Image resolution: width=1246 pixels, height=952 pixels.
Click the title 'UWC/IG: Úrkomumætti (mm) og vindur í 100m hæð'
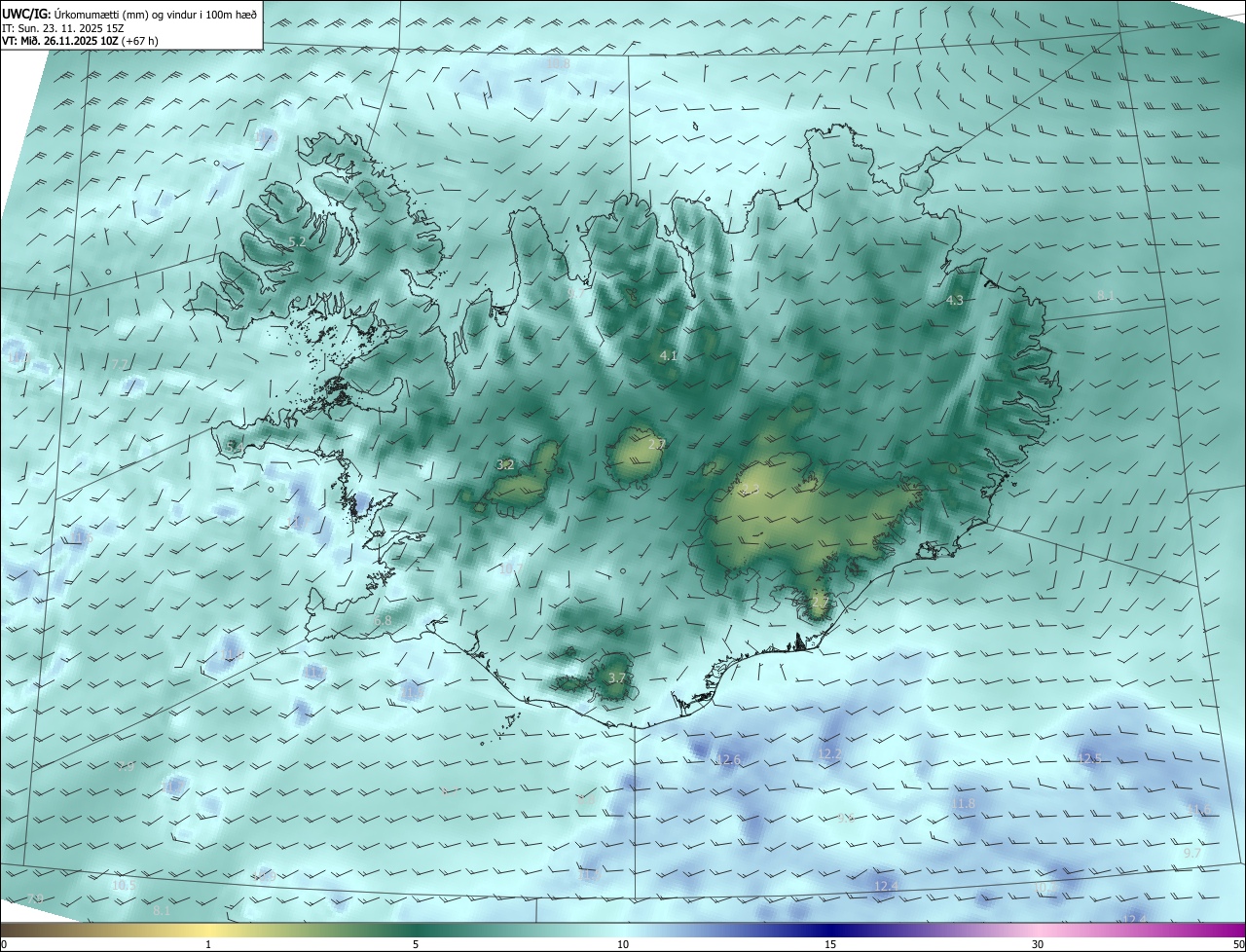129,15
